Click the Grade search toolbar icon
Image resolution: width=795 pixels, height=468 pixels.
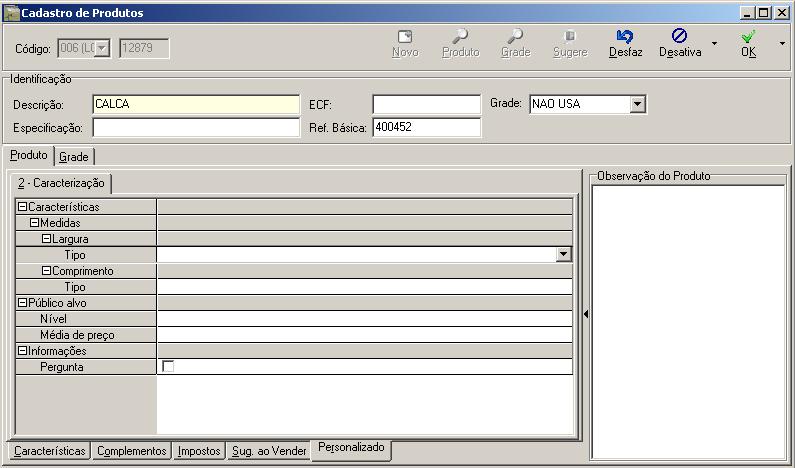coord(515,37)
